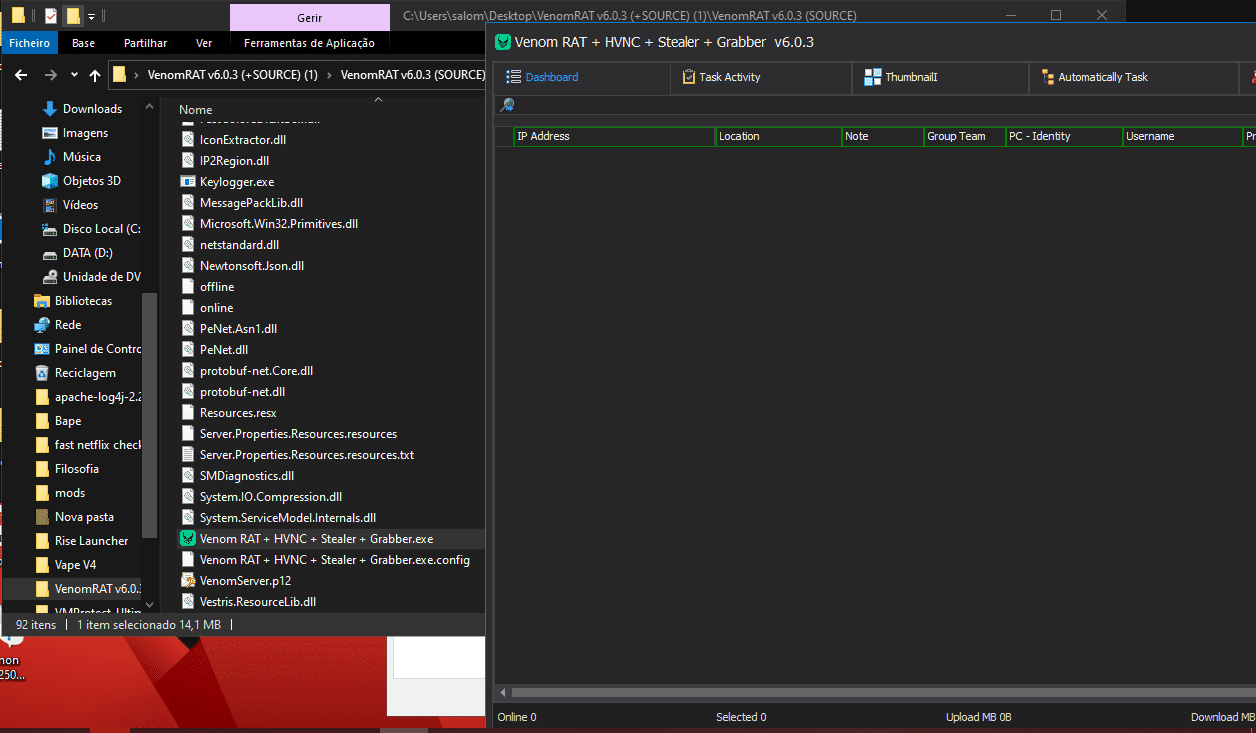The width and height of the screenshot is (1256, 733).
Task: Click the Nome column header
Action: point(195,110)
